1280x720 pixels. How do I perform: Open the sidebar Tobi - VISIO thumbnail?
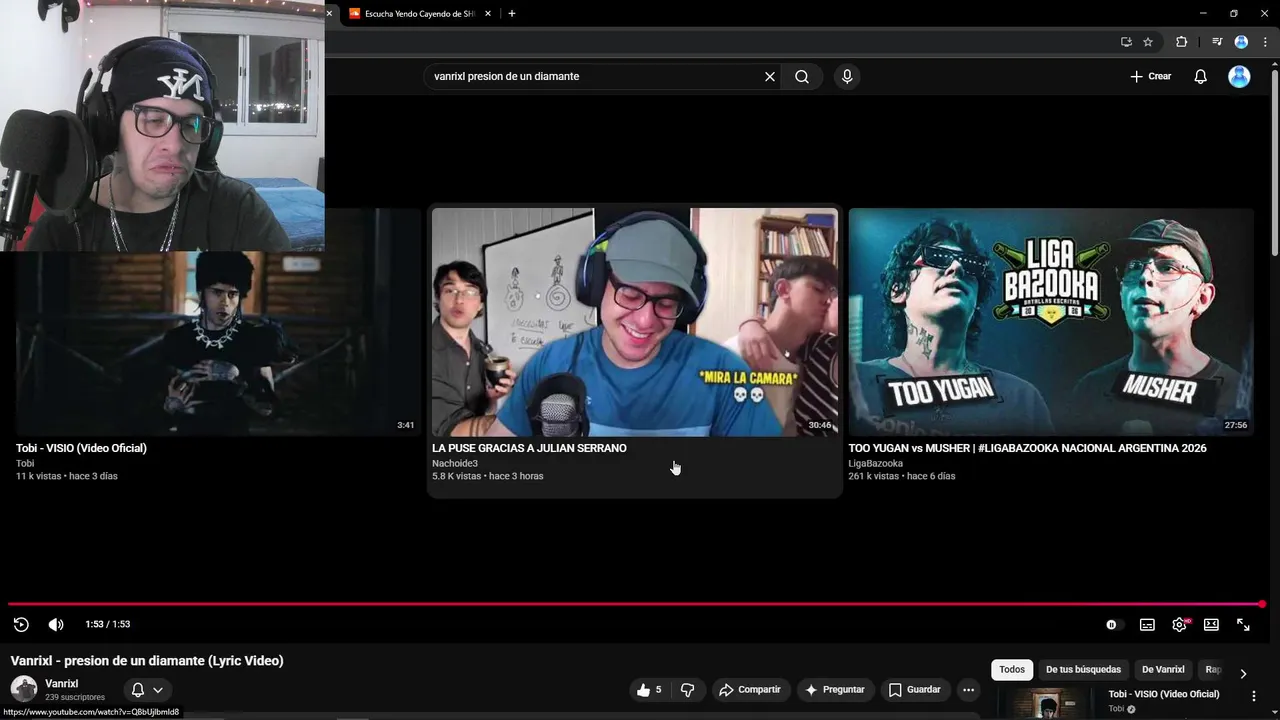coord(1047,704)
